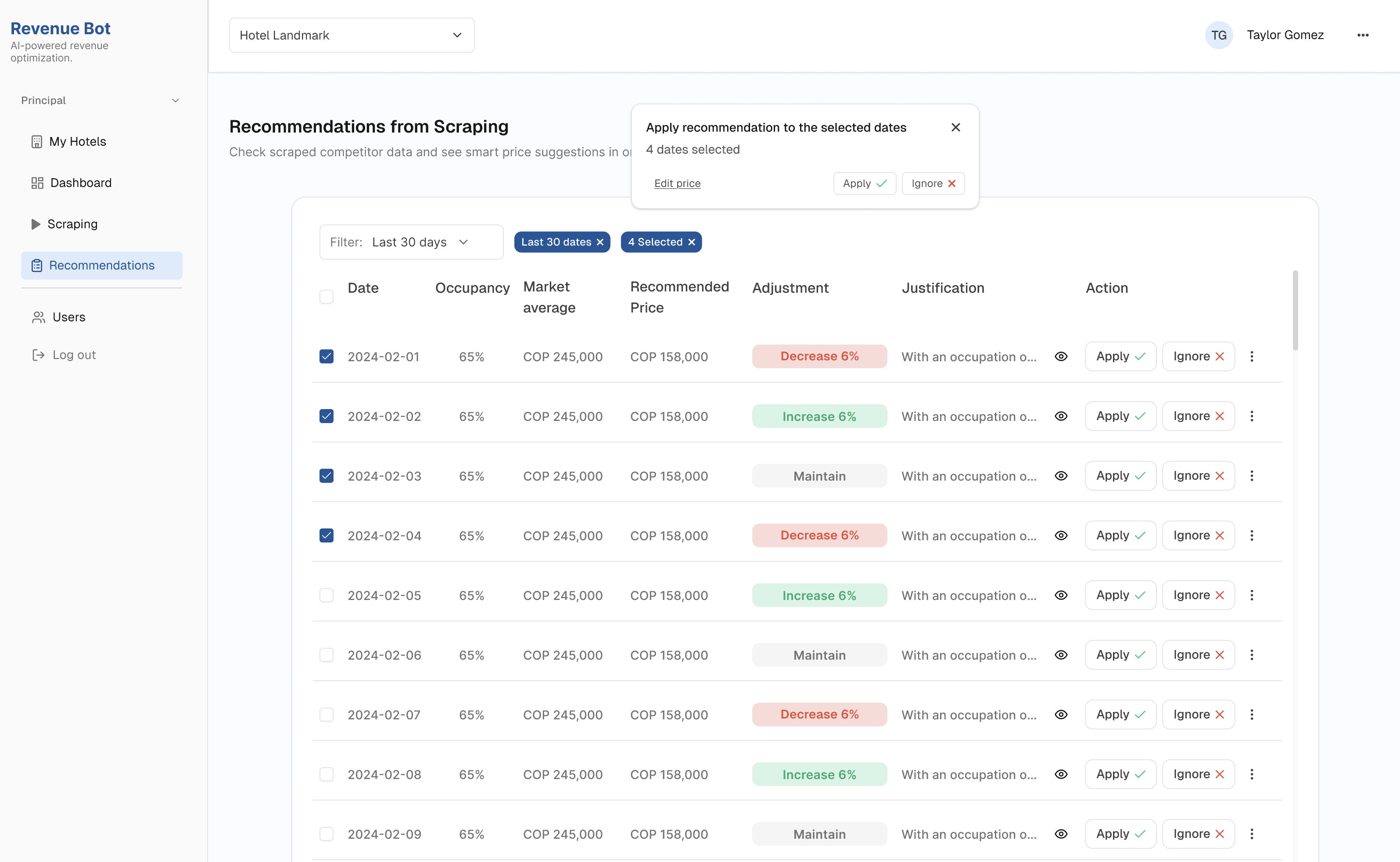Click the TG user avatar

[x=1219, y=36]
